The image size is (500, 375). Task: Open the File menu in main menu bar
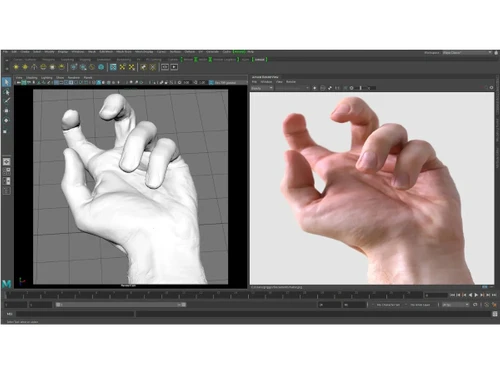point(5,52)
